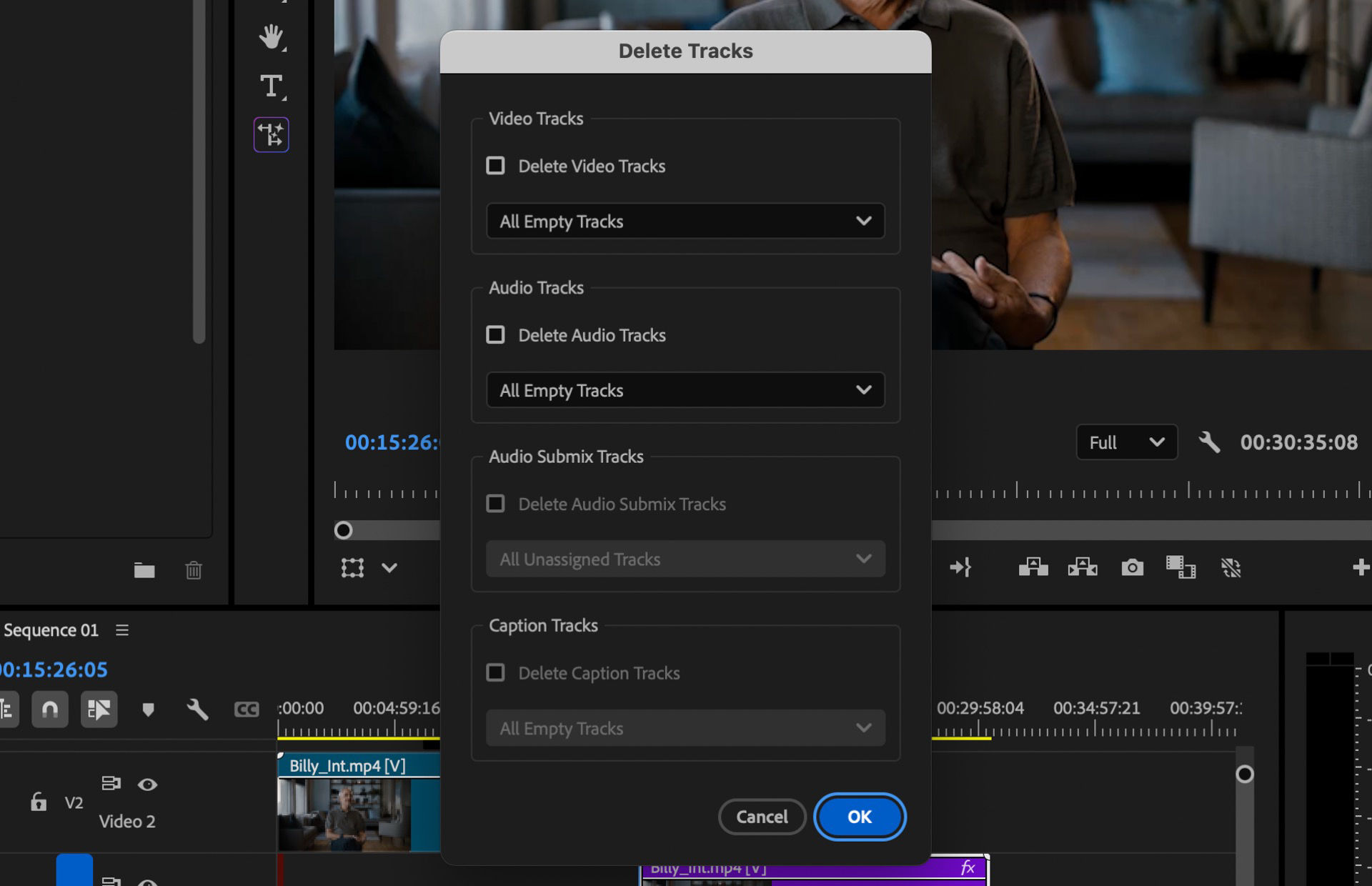
Task: Click the New Bin folder icon
Action: 144,570
